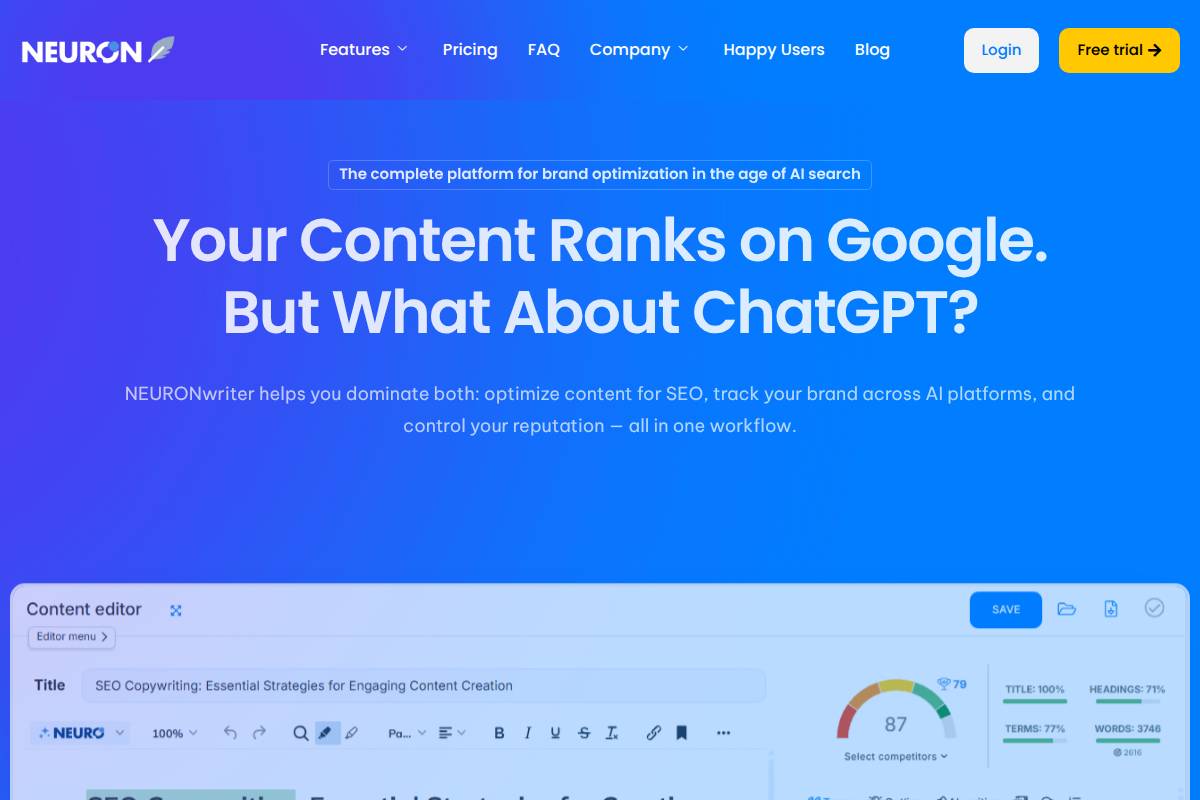
Task: Open the three-dot more options in toolbar
Action: click(724, 733)
